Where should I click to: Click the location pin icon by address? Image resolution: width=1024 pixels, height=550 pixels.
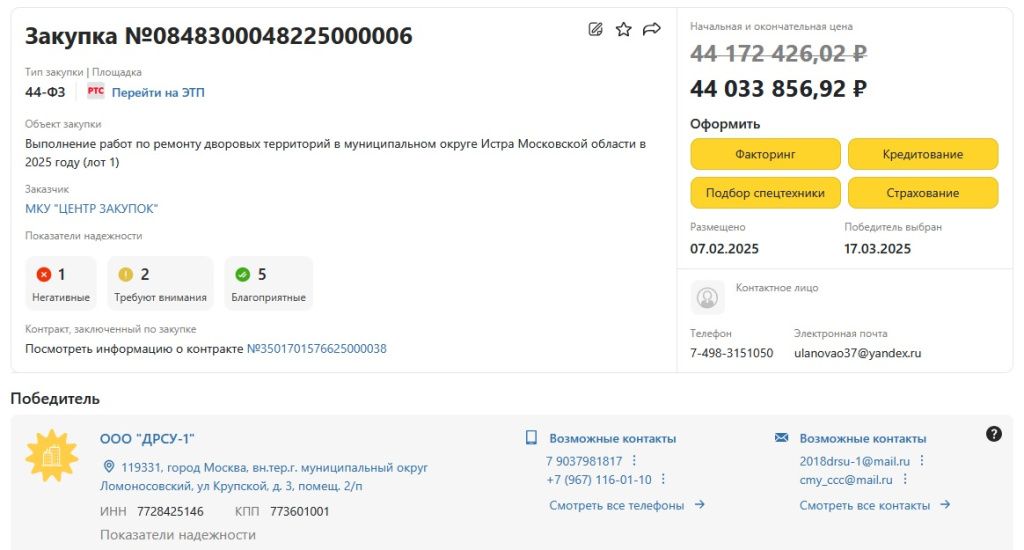click(109, 467)
